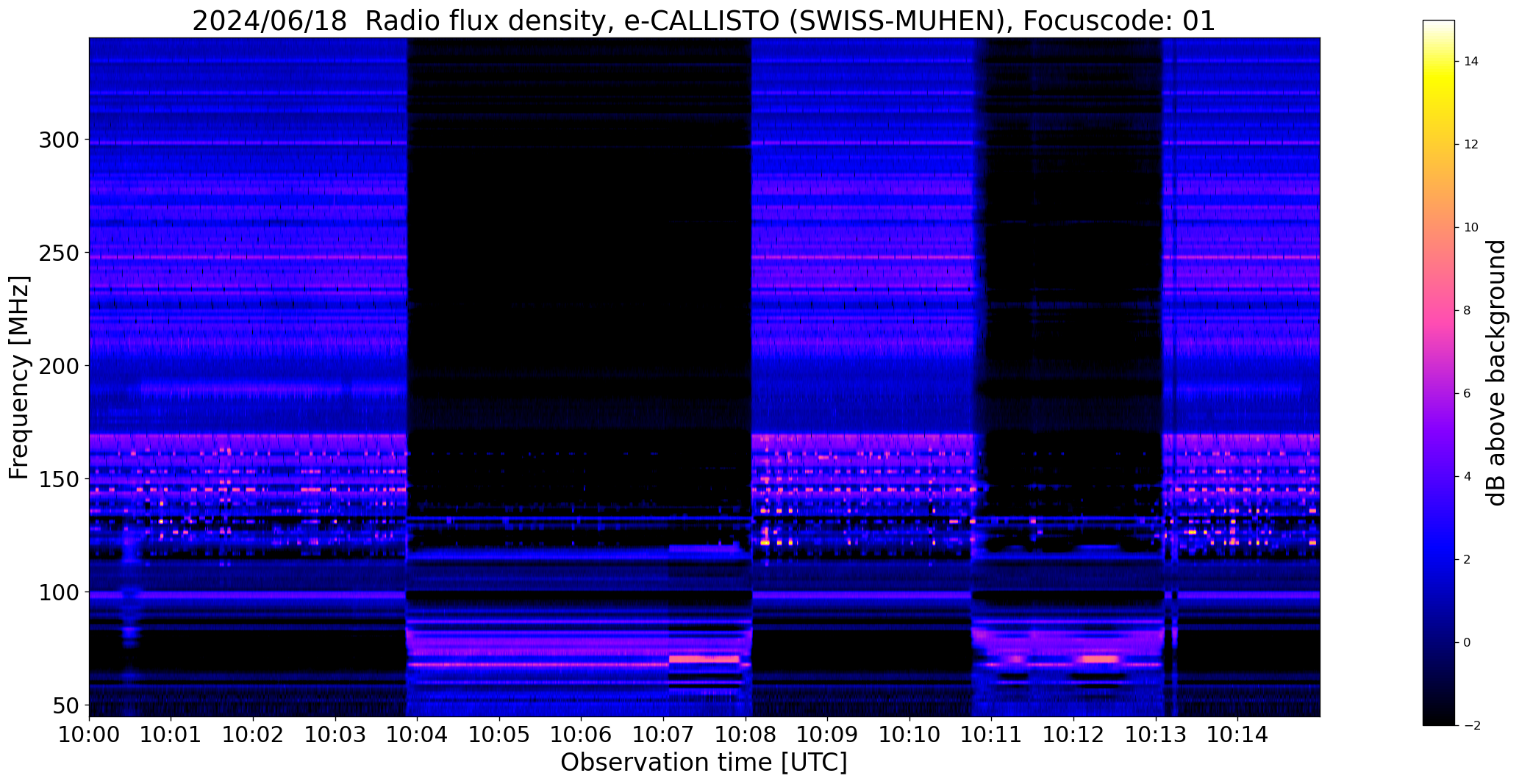The image size is (1519, 784).
Task: Click the colorbar tick label 12
Action: pyautogui.click(x=1471, y=145)
